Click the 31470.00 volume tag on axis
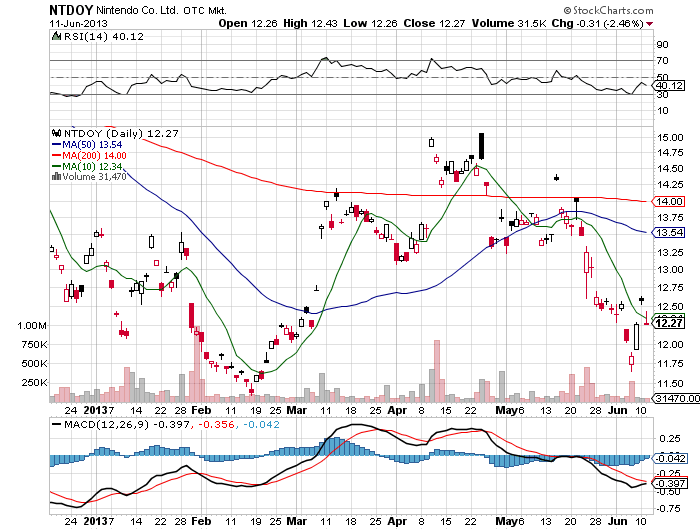The width and height of the screenshot is (700, 530). coord(676,398)
